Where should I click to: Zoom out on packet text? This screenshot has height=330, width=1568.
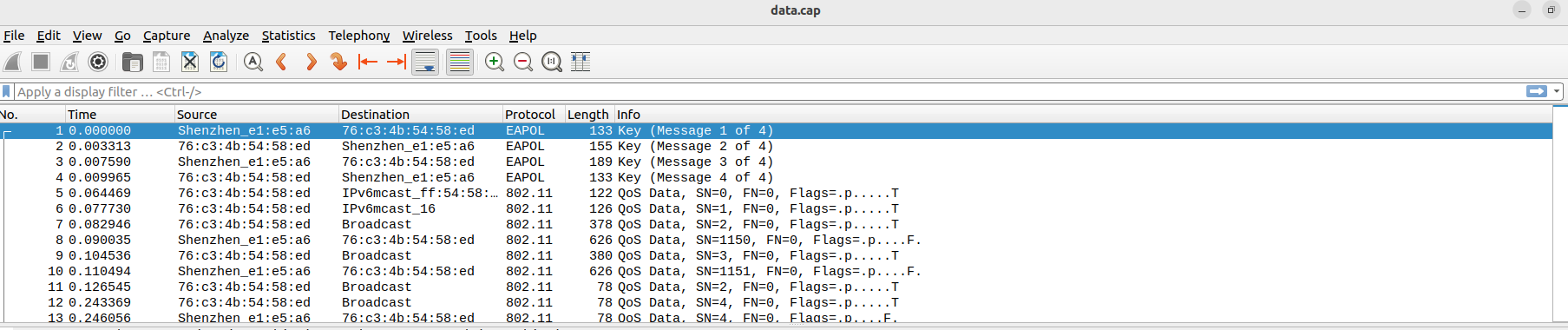coord(523,62)
